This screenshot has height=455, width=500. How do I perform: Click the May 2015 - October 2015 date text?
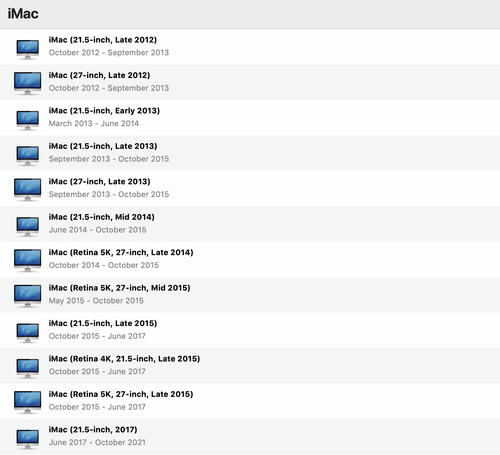click(96, 301)
